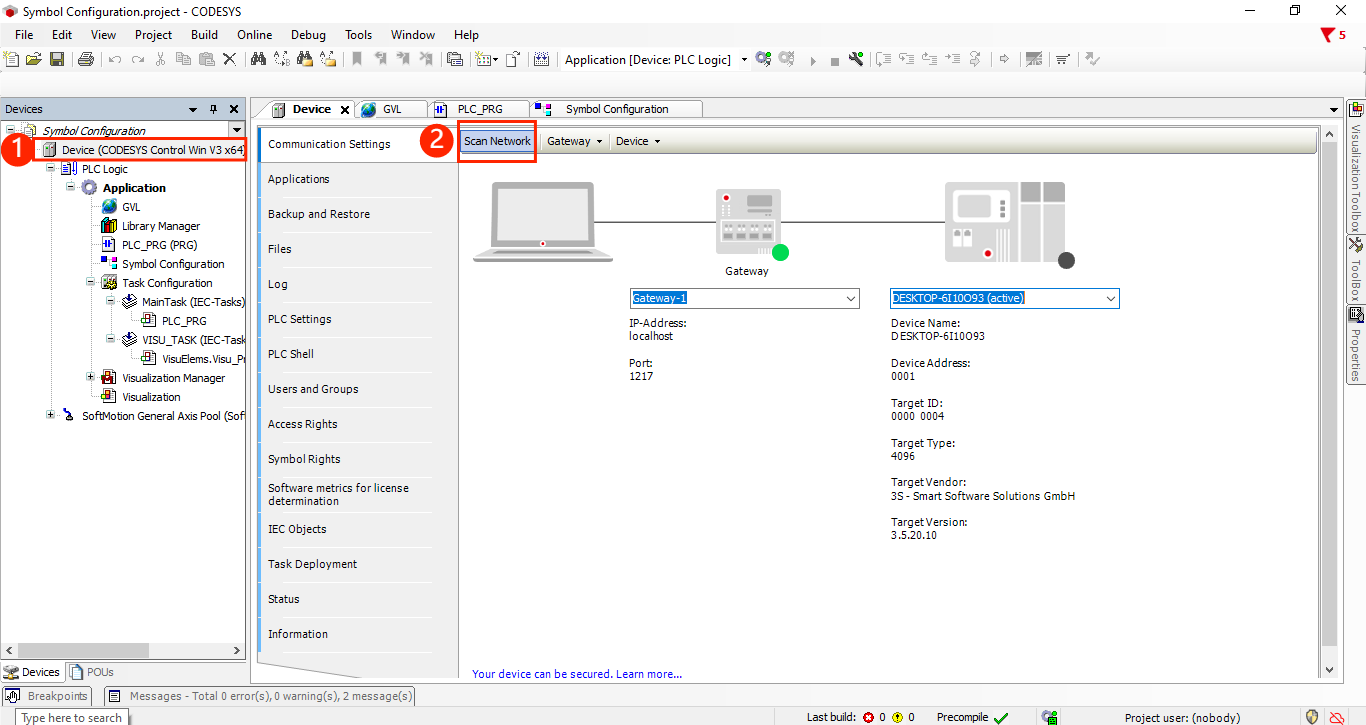Open the Online menu
This screenshot has height=725, width=1366.
click(254, 35)
